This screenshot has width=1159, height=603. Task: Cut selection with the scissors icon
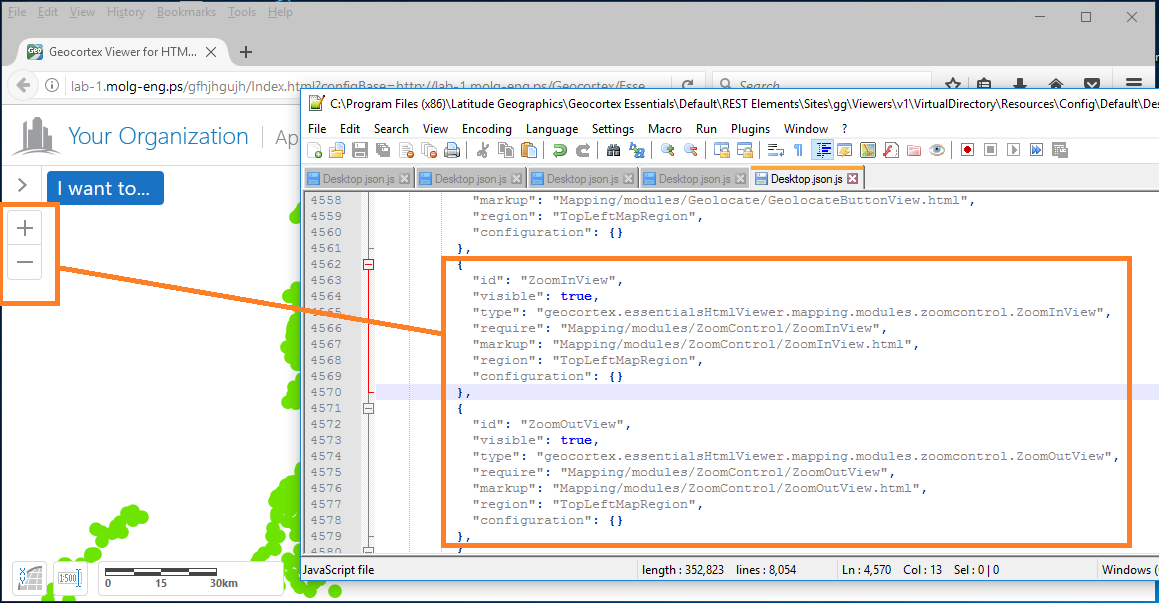(x=483, y=151)
